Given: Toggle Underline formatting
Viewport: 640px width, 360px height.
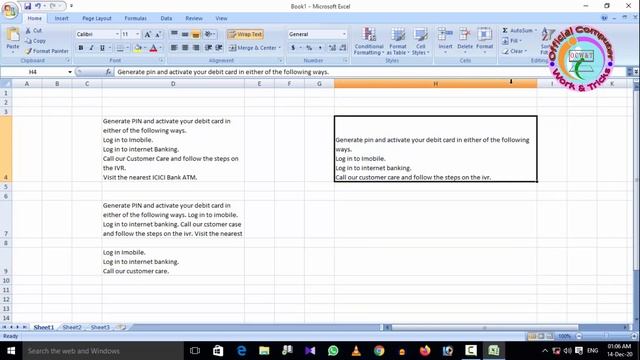Looking at the screenshot, I should [x=102, y=48].
